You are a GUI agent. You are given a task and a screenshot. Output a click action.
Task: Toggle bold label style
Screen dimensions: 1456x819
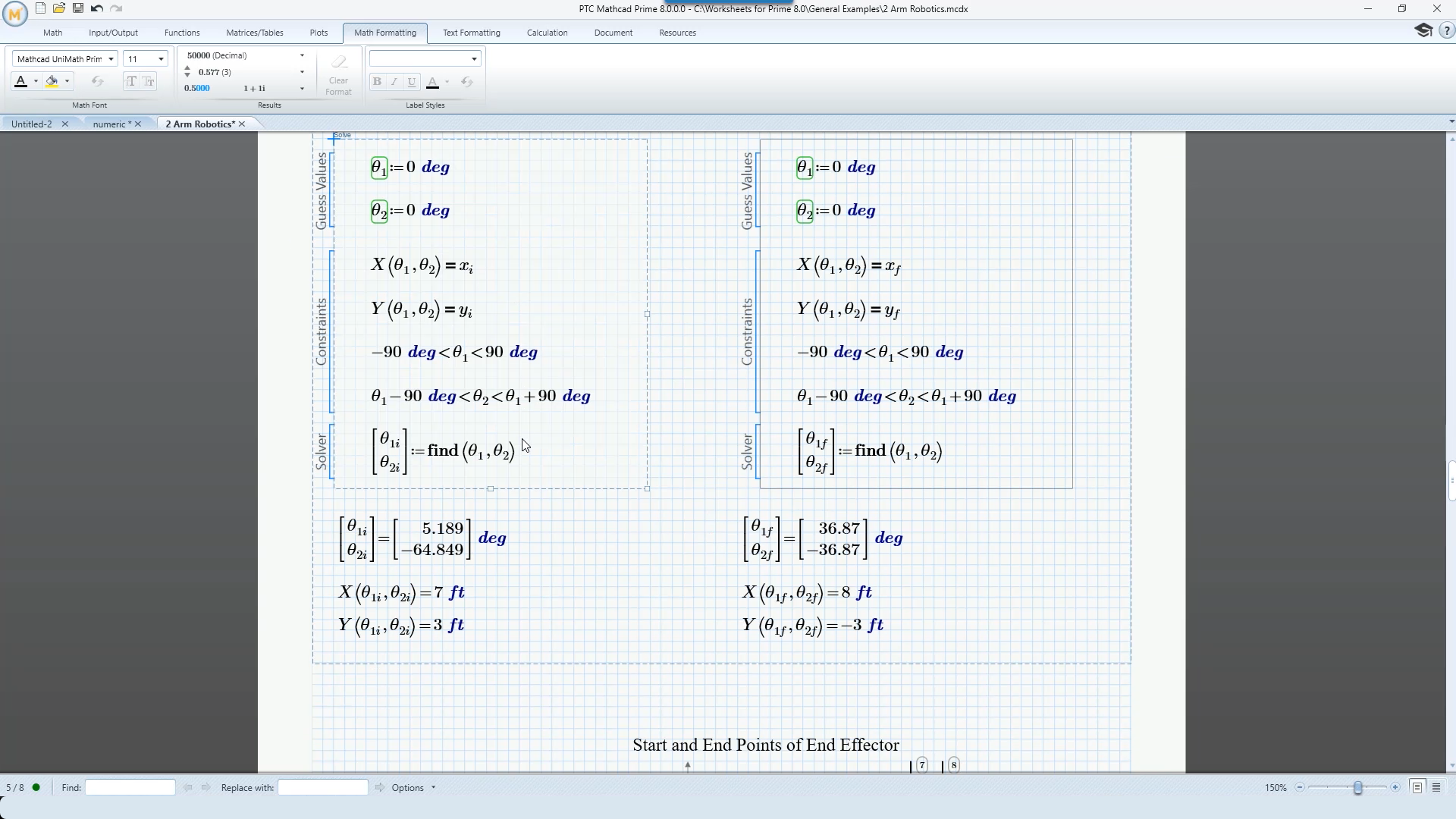click(x=377, y=82)
